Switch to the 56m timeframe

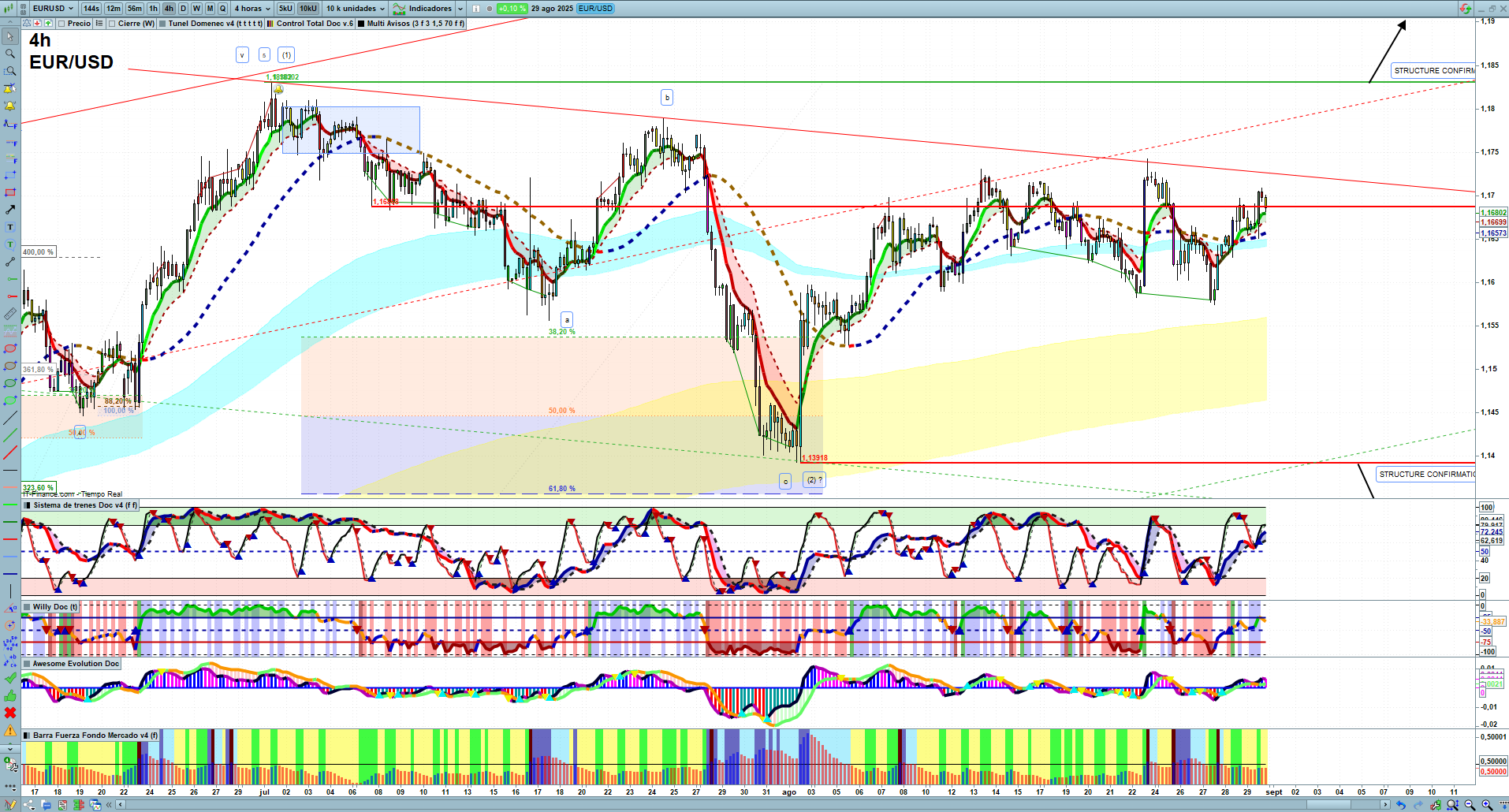pos(135,9)
